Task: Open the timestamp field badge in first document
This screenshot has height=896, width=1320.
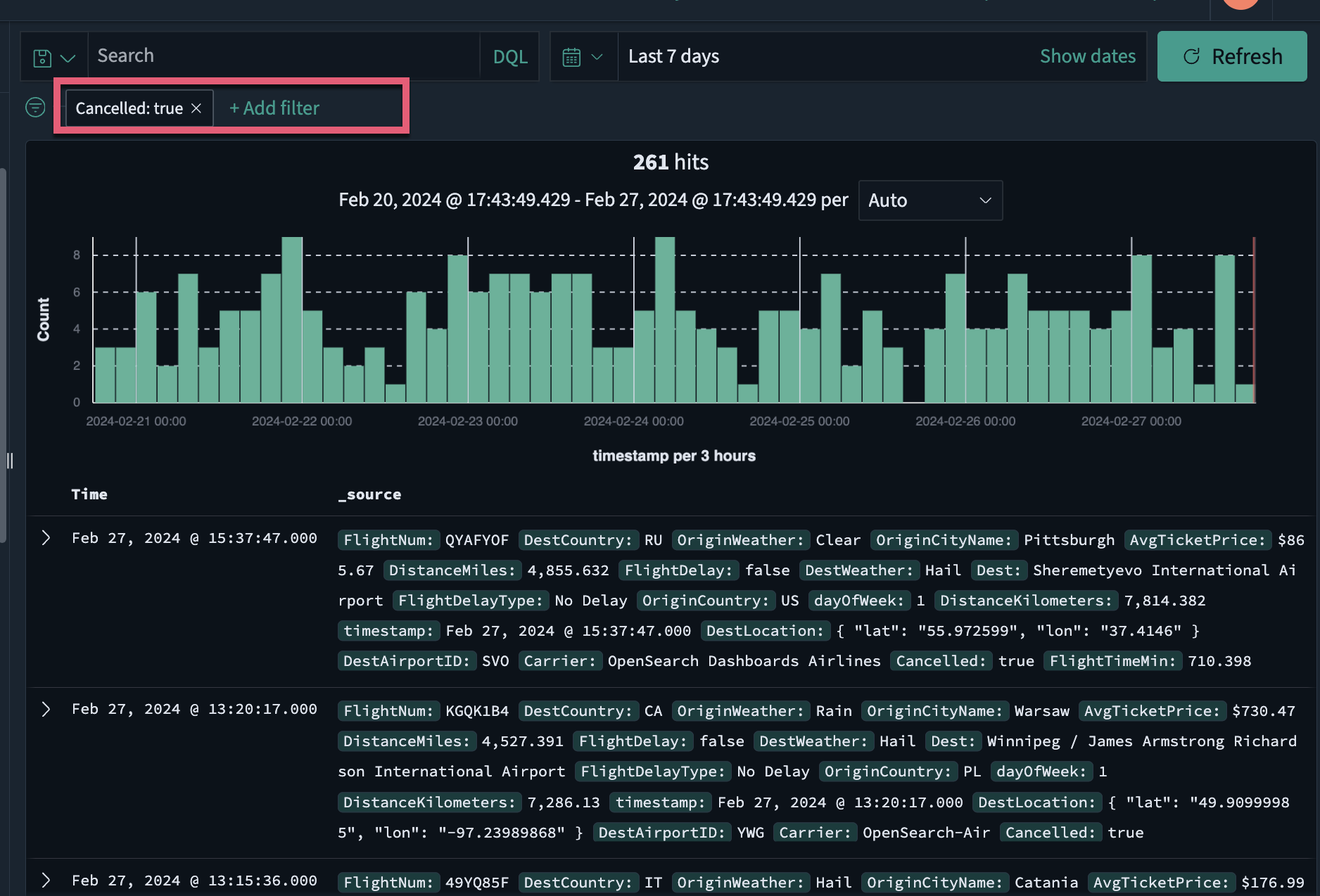Action: 388,631
